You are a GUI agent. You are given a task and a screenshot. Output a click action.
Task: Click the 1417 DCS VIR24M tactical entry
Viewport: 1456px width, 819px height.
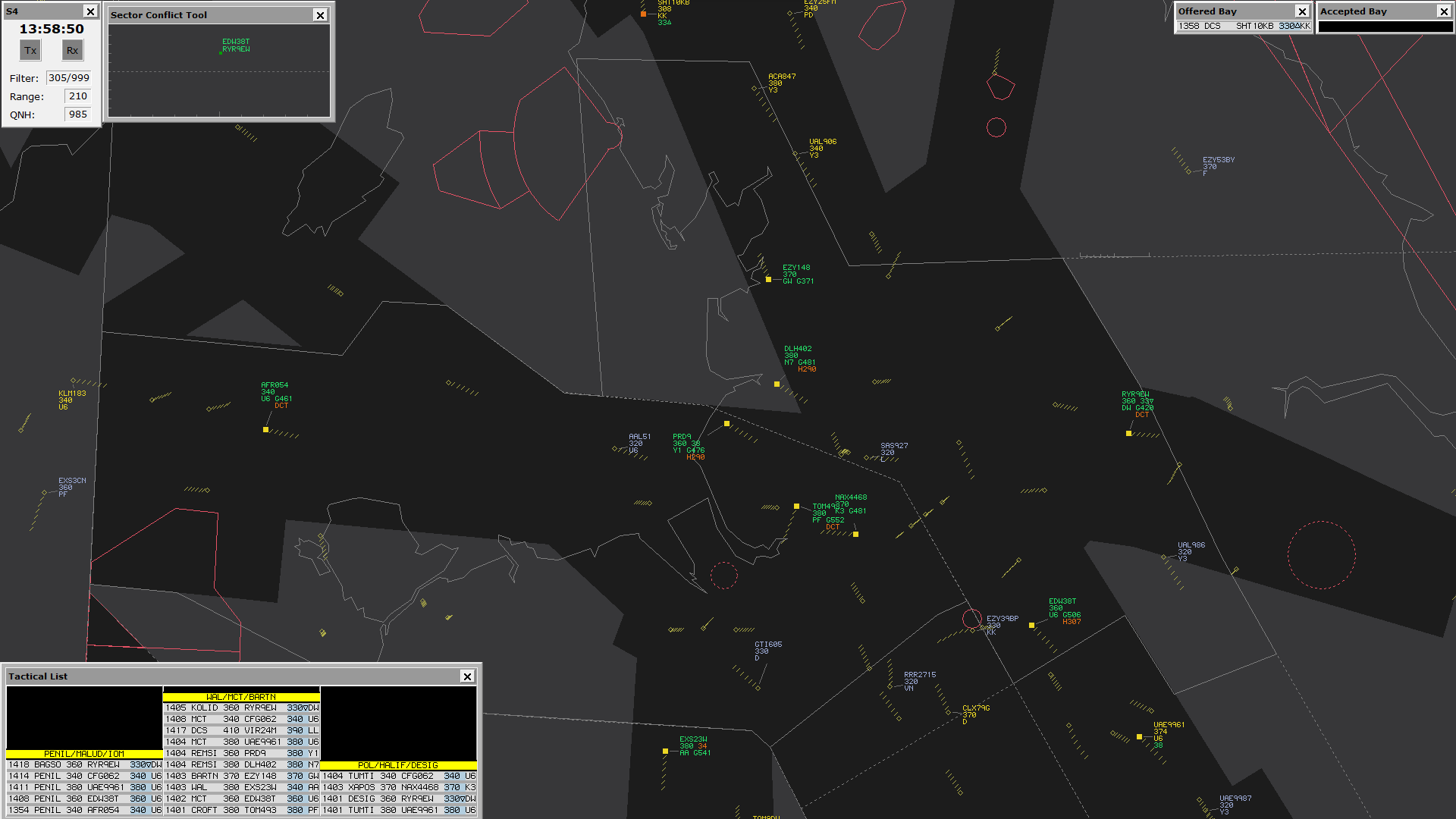[241, 730]
